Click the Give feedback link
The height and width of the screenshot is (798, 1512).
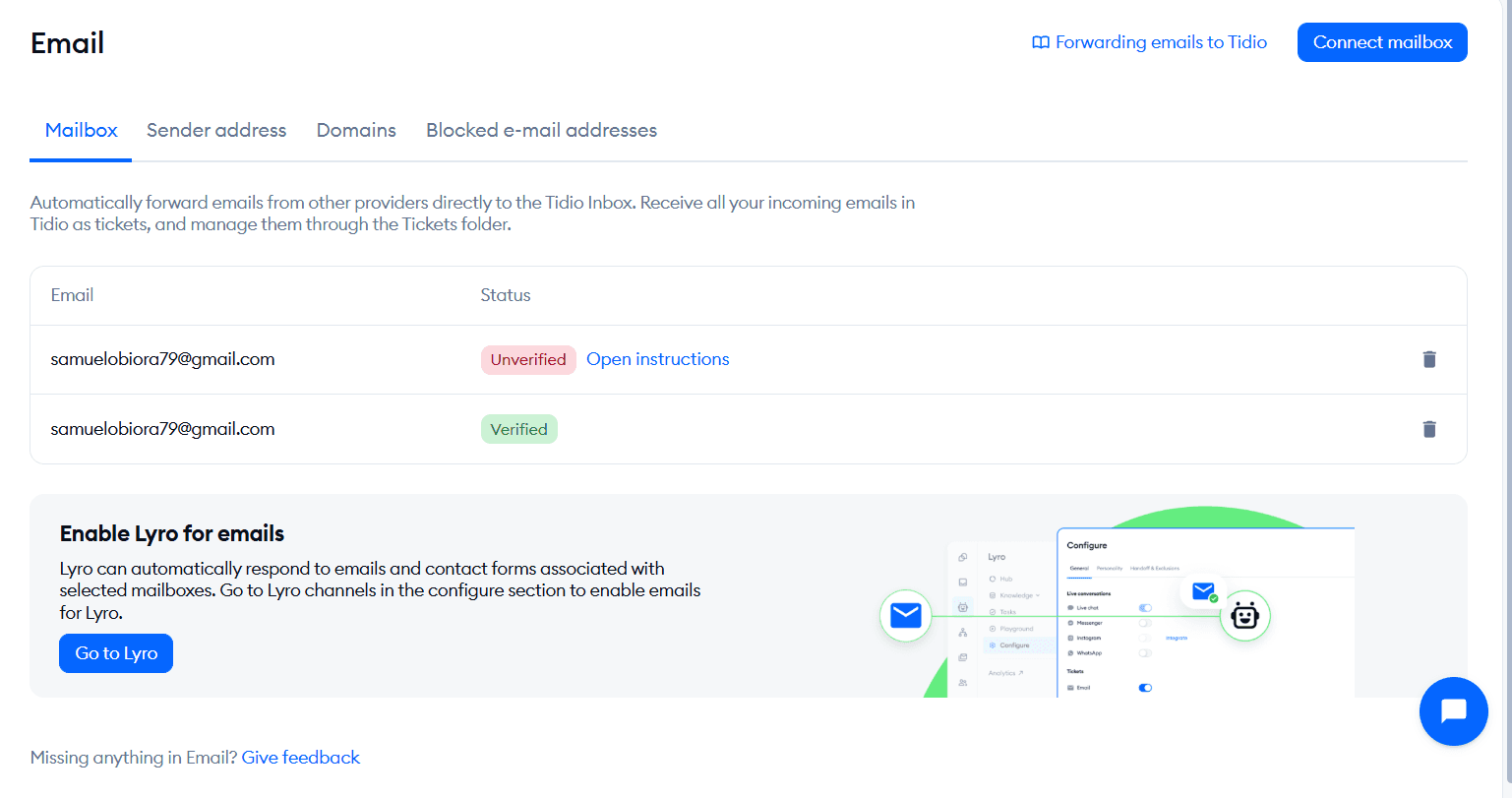tap(301, 758)
